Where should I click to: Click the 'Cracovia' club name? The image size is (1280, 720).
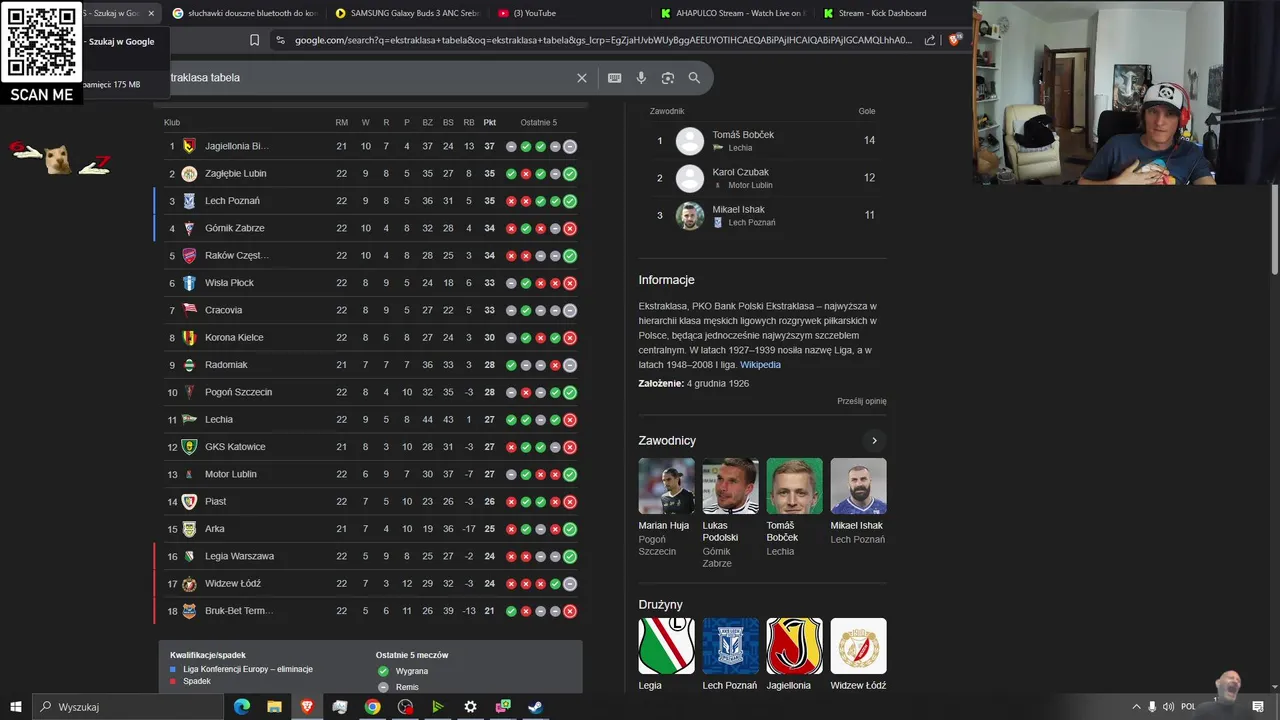pos(223,310)
